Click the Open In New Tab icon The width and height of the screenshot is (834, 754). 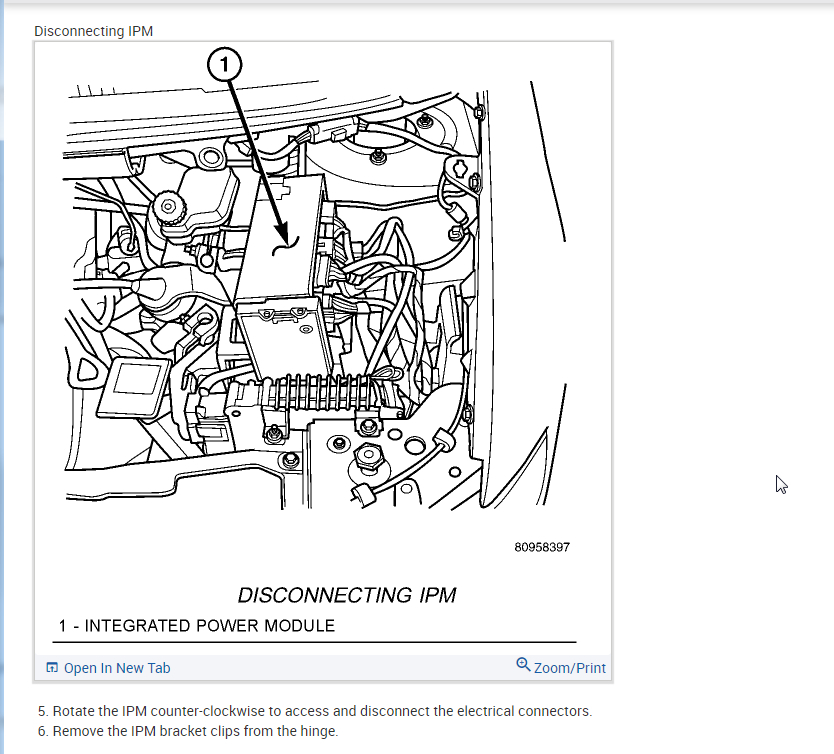coord(52,667)
